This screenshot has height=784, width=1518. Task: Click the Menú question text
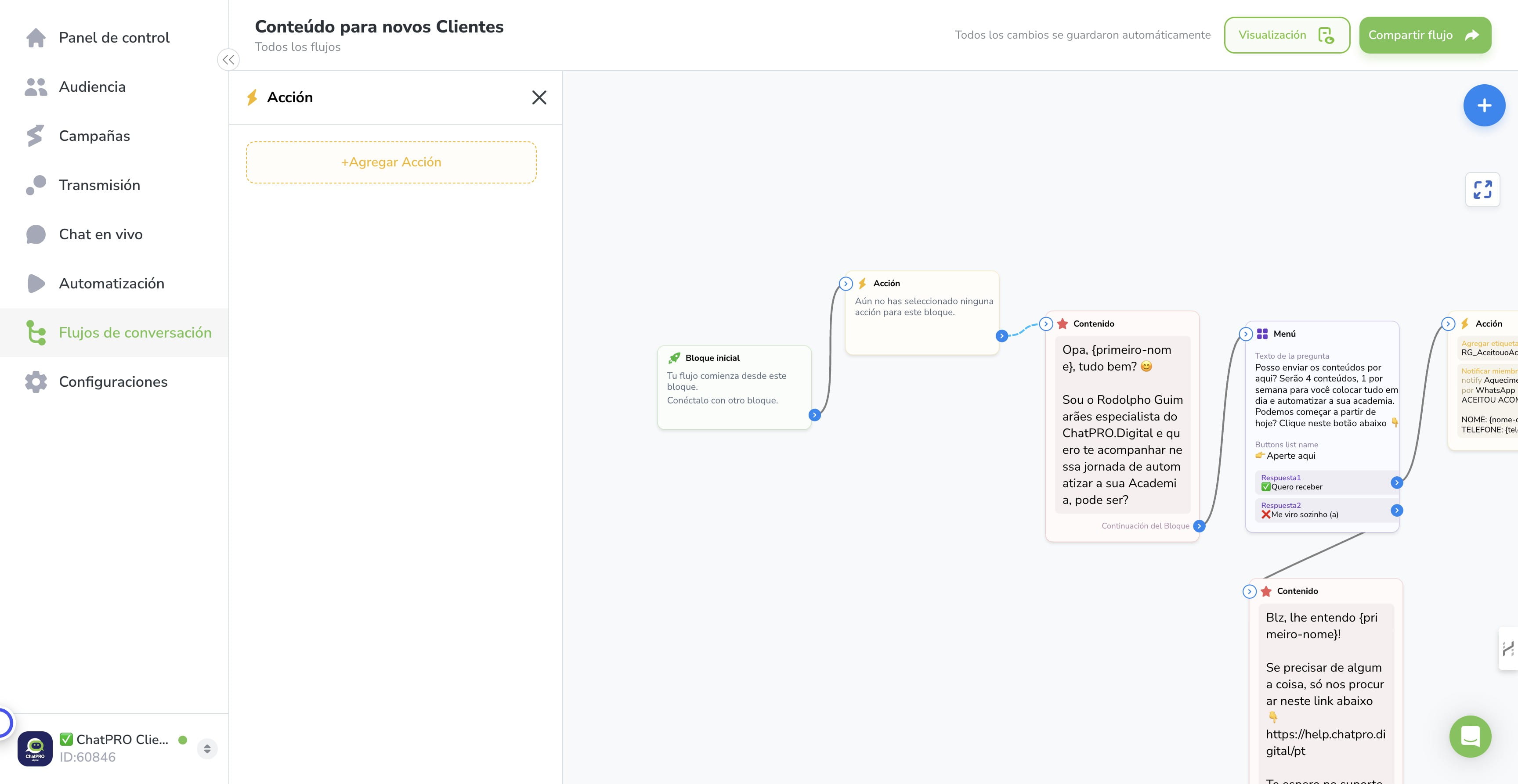pos(1326,395)
